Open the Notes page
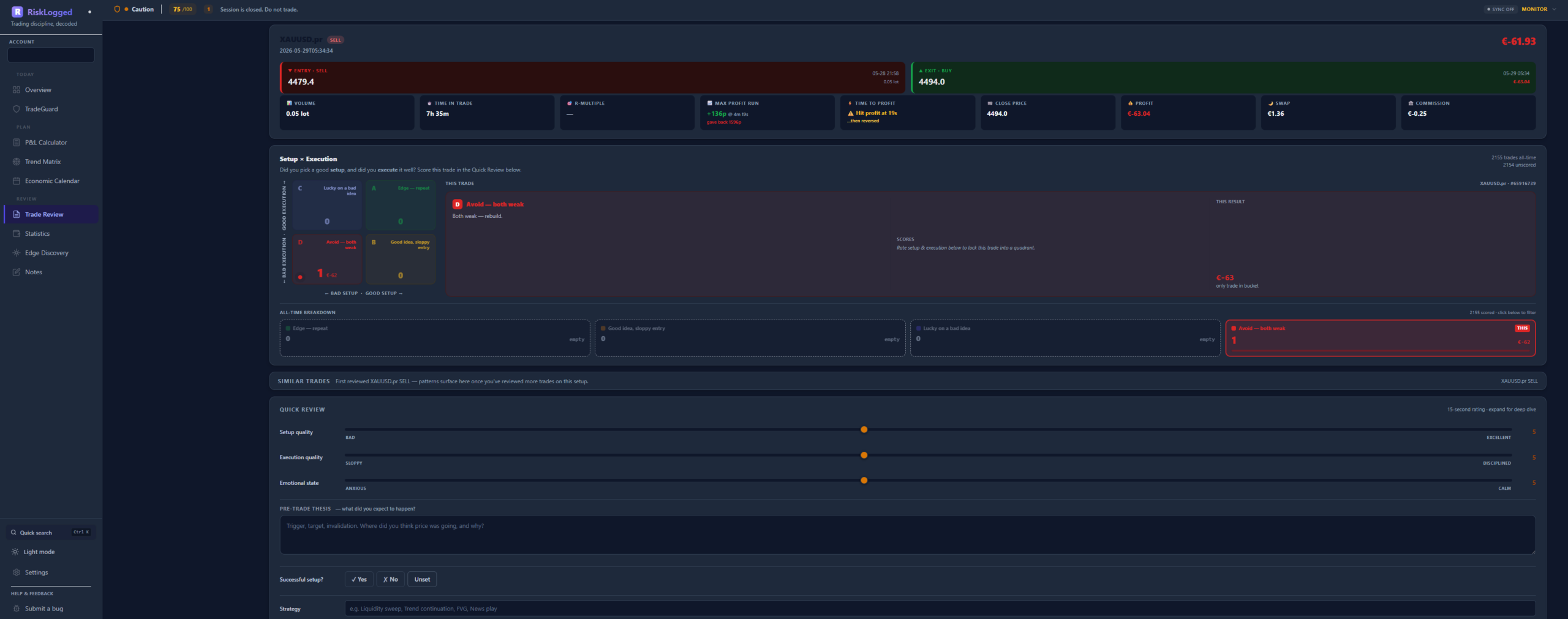The height and width of the screenshot is (619, 1568). [51, 272]
